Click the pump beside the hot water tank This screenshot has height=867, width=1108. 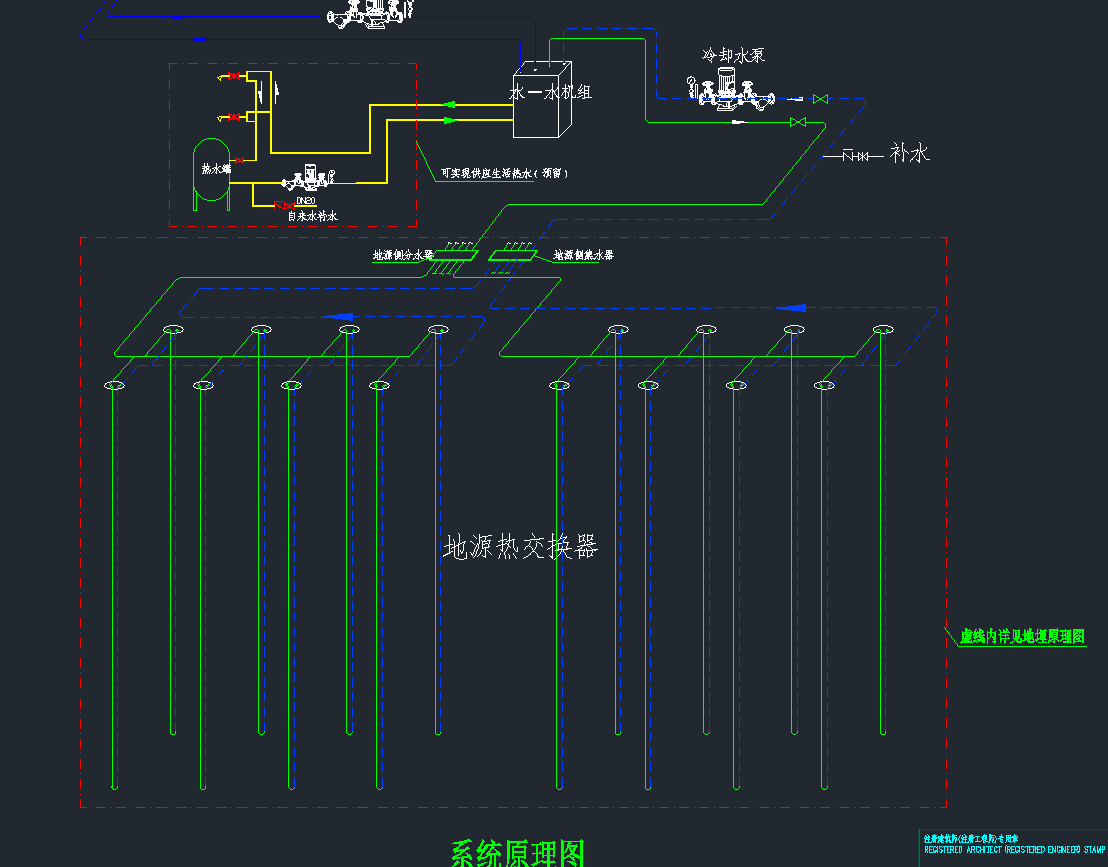click(307, 180)
